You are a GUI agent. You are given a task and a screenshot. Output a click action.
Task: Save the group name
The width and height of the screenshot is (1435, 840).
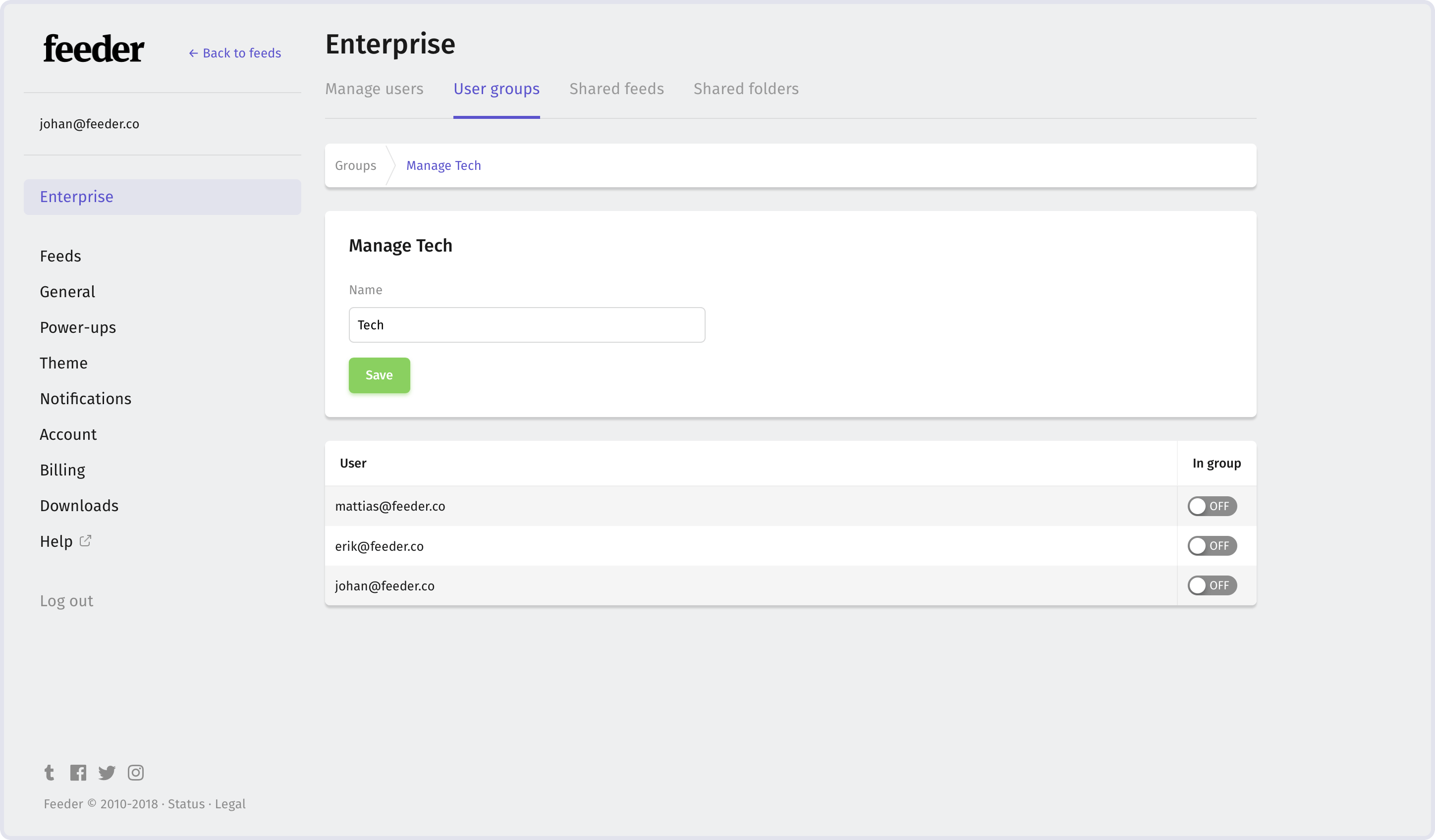point(379,375)
